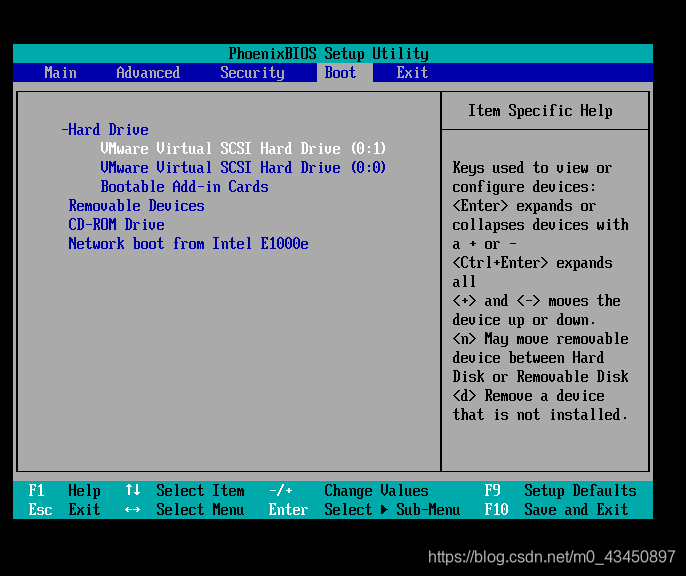Click the Esc Exit key hint
This screenshot has height=576, width=686.
(x=64, y=510)
